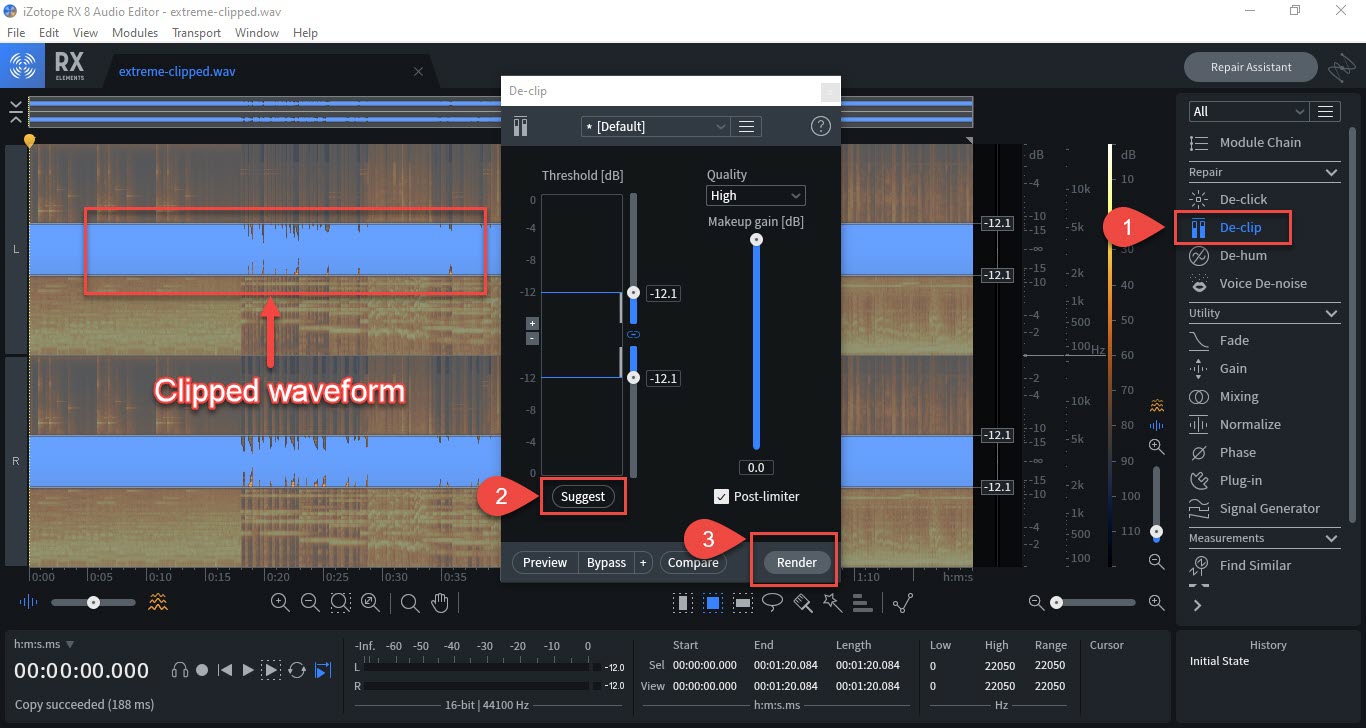Viewport: 1366px width, 728px height.
Task: Open the Modules menu
Action: (x=135, y=32)
